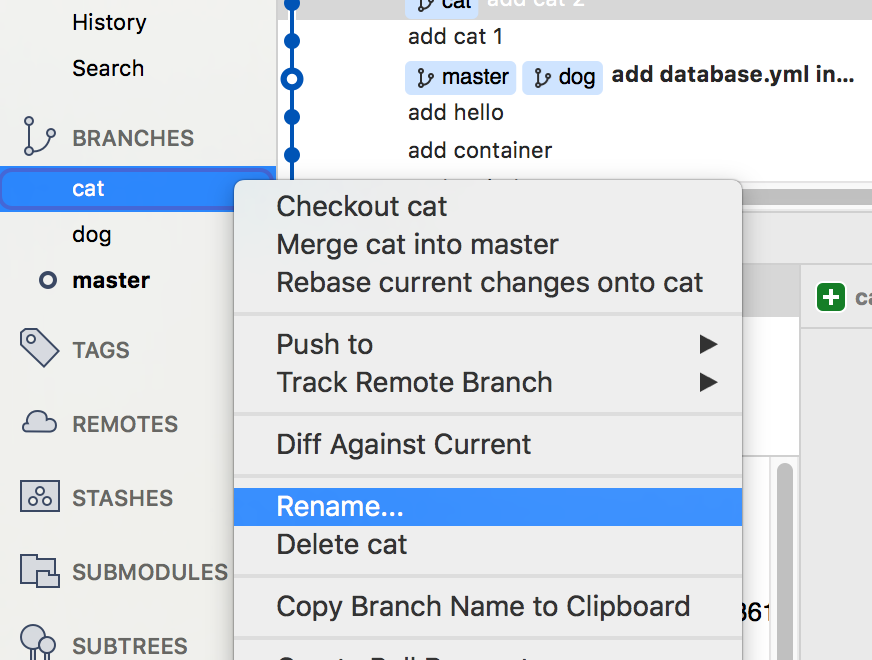Select the dog branch in sidebar
872x660 pixels.
[x=91, y=235]
